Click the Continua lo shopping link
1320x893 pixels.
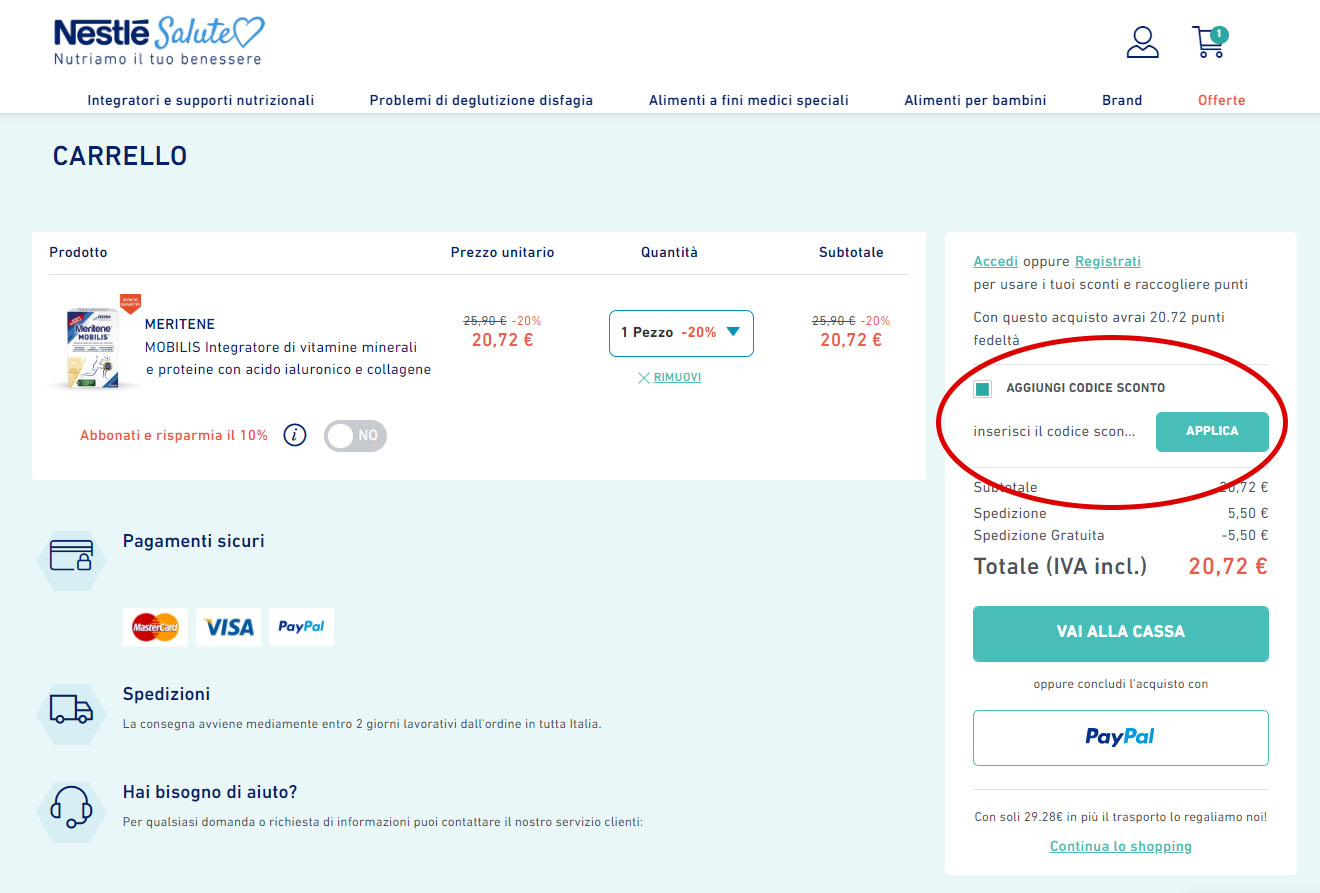pos(1120,846)
